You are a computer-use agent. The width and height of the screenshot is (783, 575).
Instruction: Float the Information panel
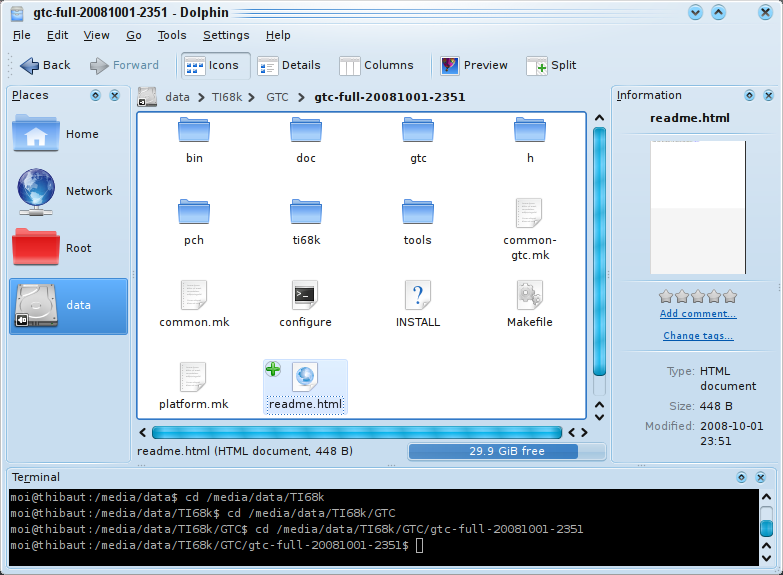click(750, 95)
